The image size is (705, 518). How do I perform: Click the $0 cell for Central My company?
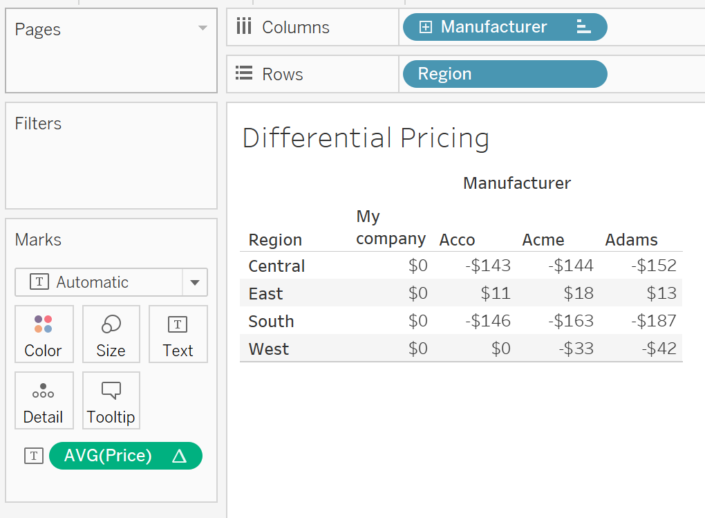pyautogui.click(x=418, y=265)
